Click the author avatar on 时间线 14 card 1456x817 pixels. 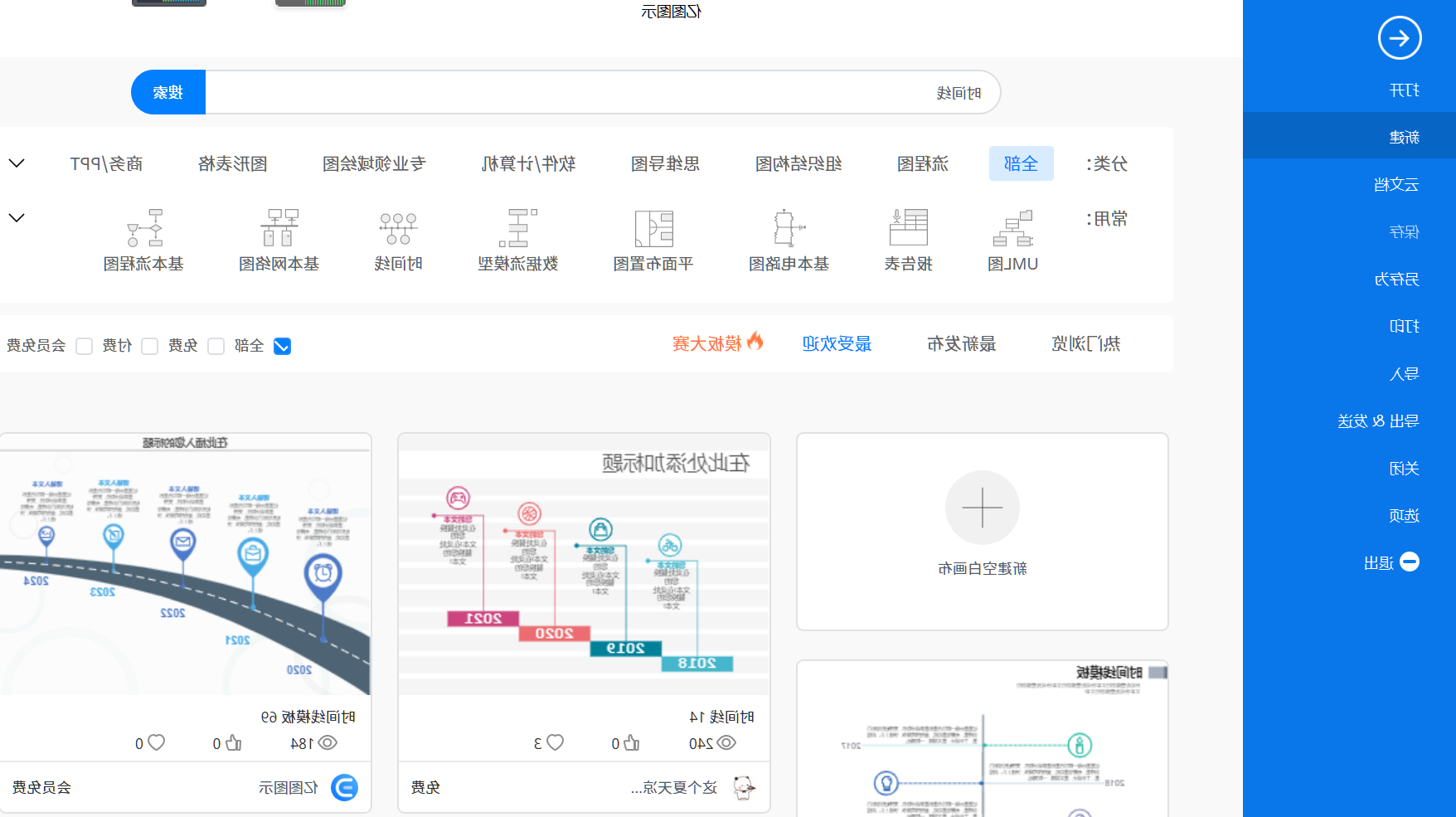(x=744, y=787)
